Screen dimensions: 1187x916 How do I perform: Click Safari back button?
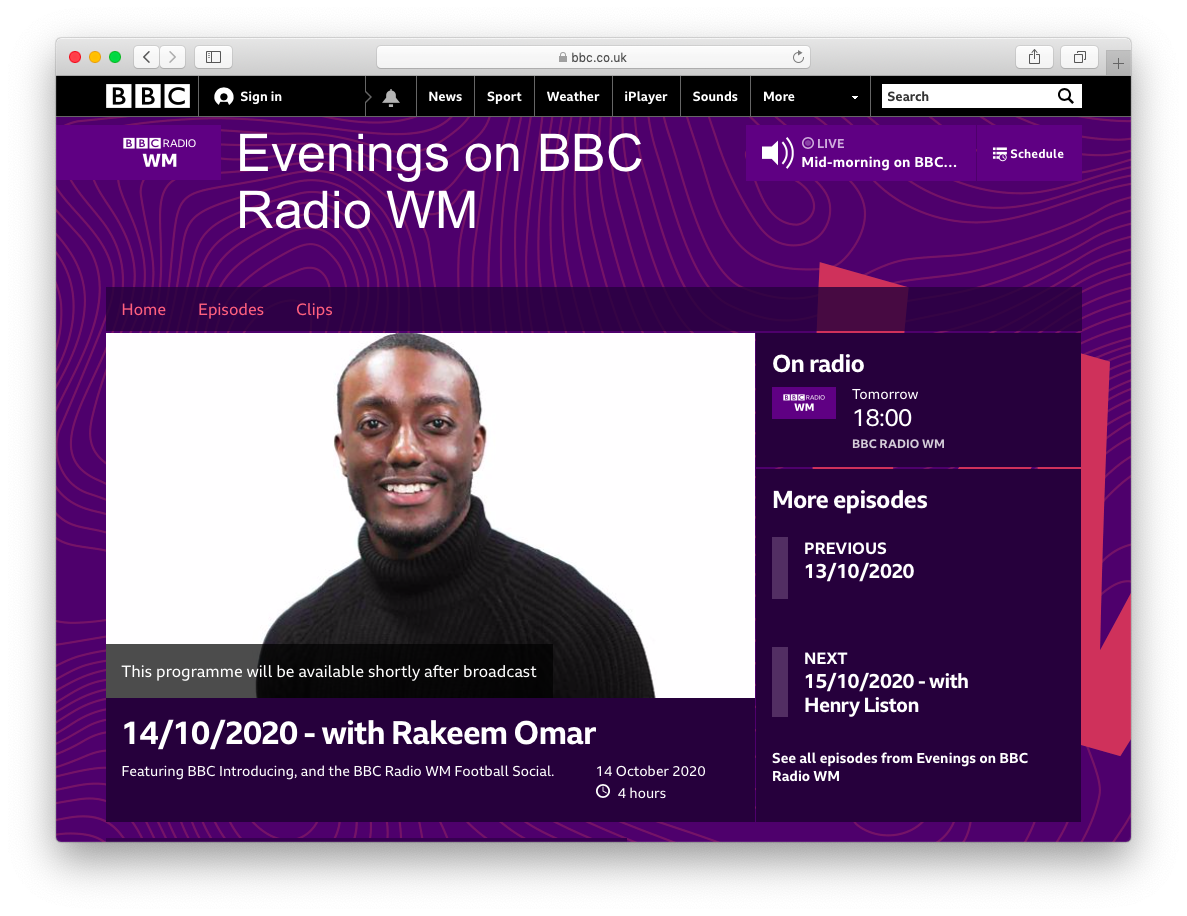pos(147,57)
